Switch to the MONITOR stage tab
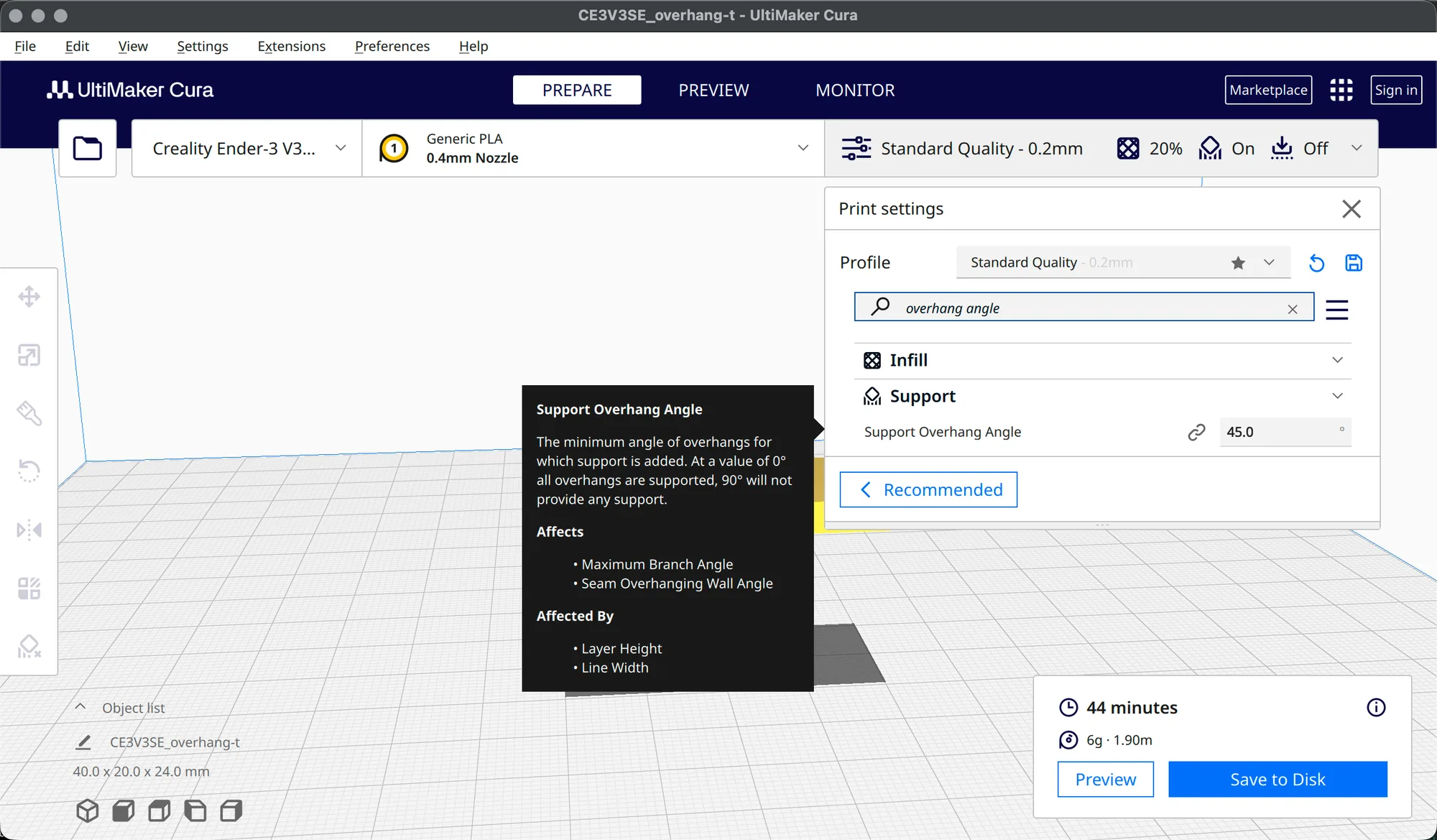The image size is (1437, 840). pyautogui.click(x=855, y=90)
